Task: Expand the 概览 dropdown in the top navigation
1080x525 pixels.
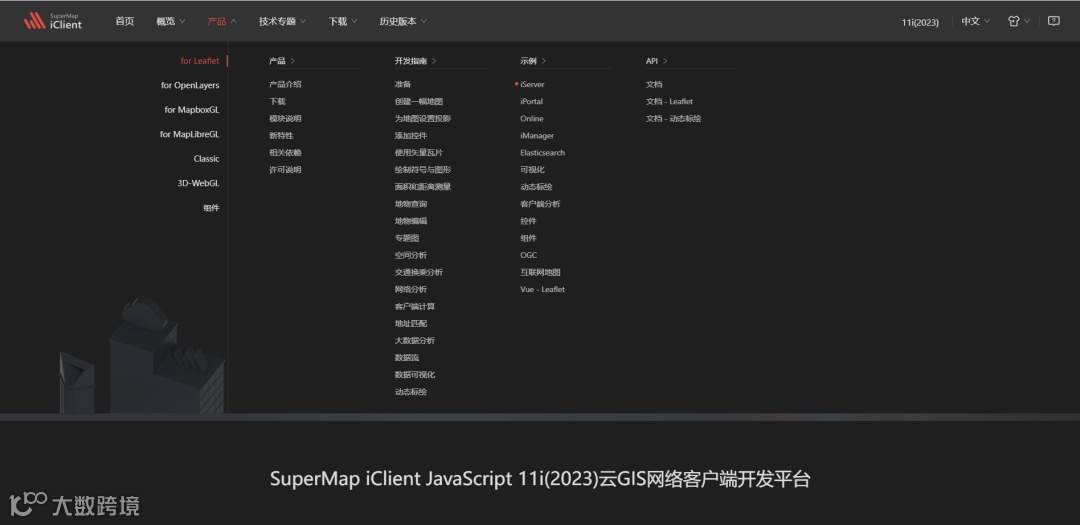Action: tap(171, 21)
